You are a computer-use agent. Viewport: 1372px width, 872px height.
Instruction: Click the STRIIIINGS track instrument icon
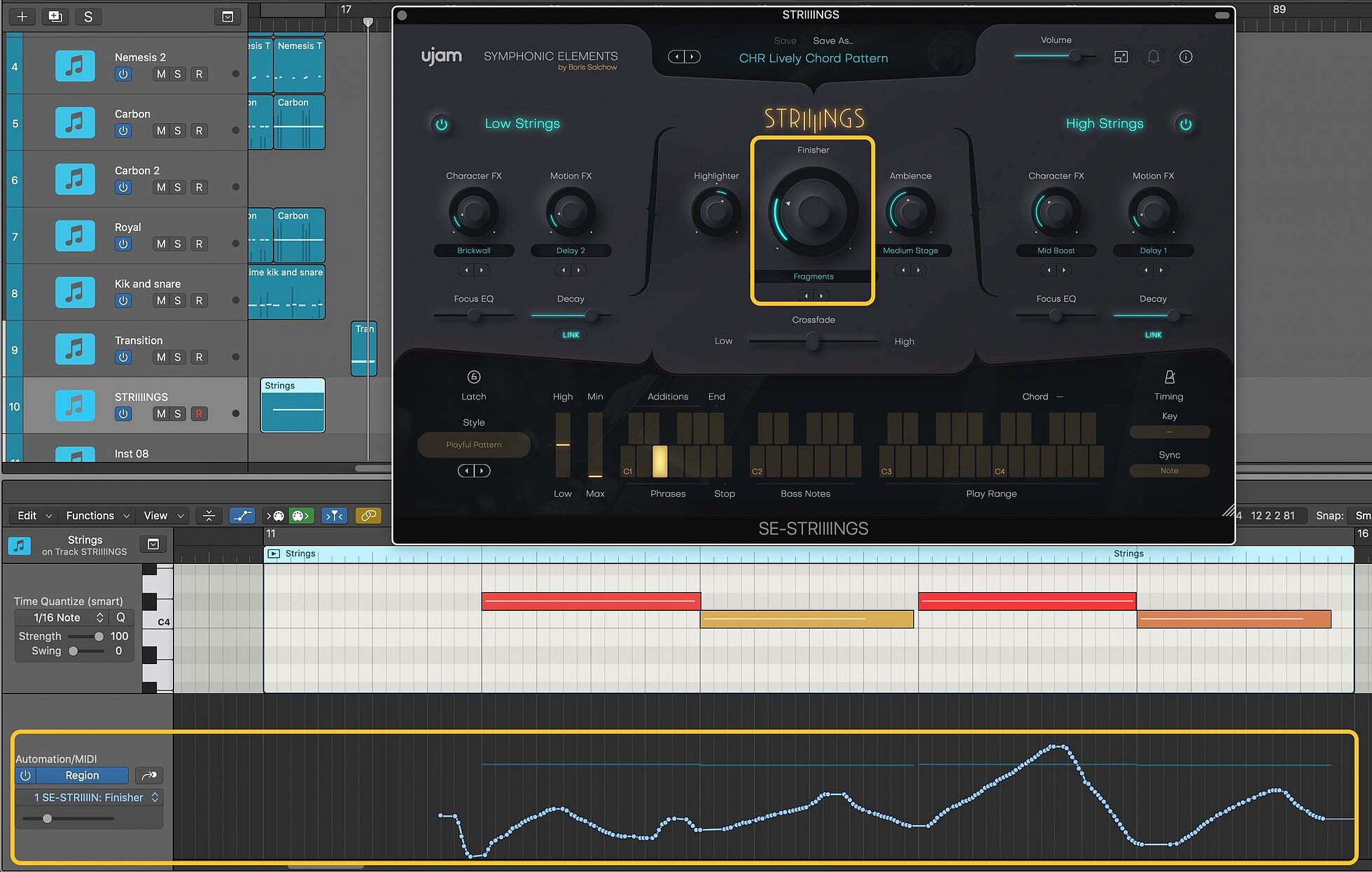[x=75, y=406]
